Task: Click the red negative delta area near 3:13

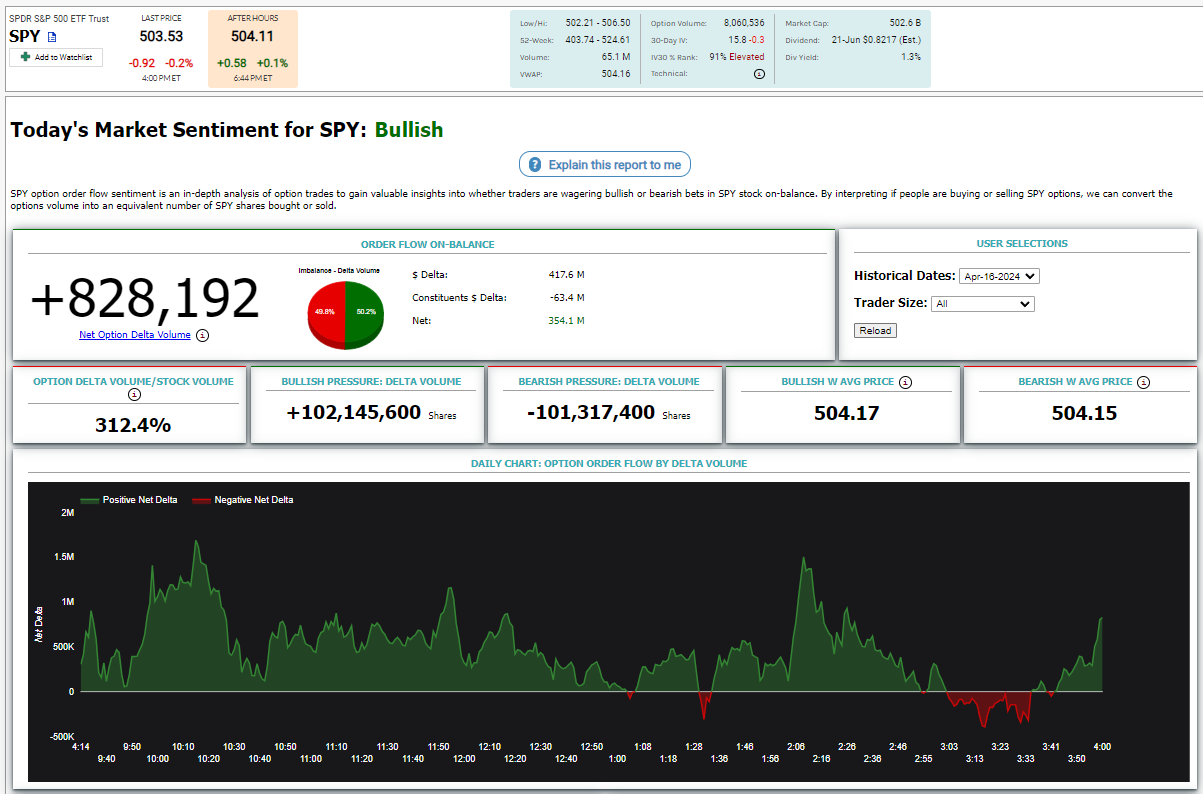Action: click(x=985, y=708)
